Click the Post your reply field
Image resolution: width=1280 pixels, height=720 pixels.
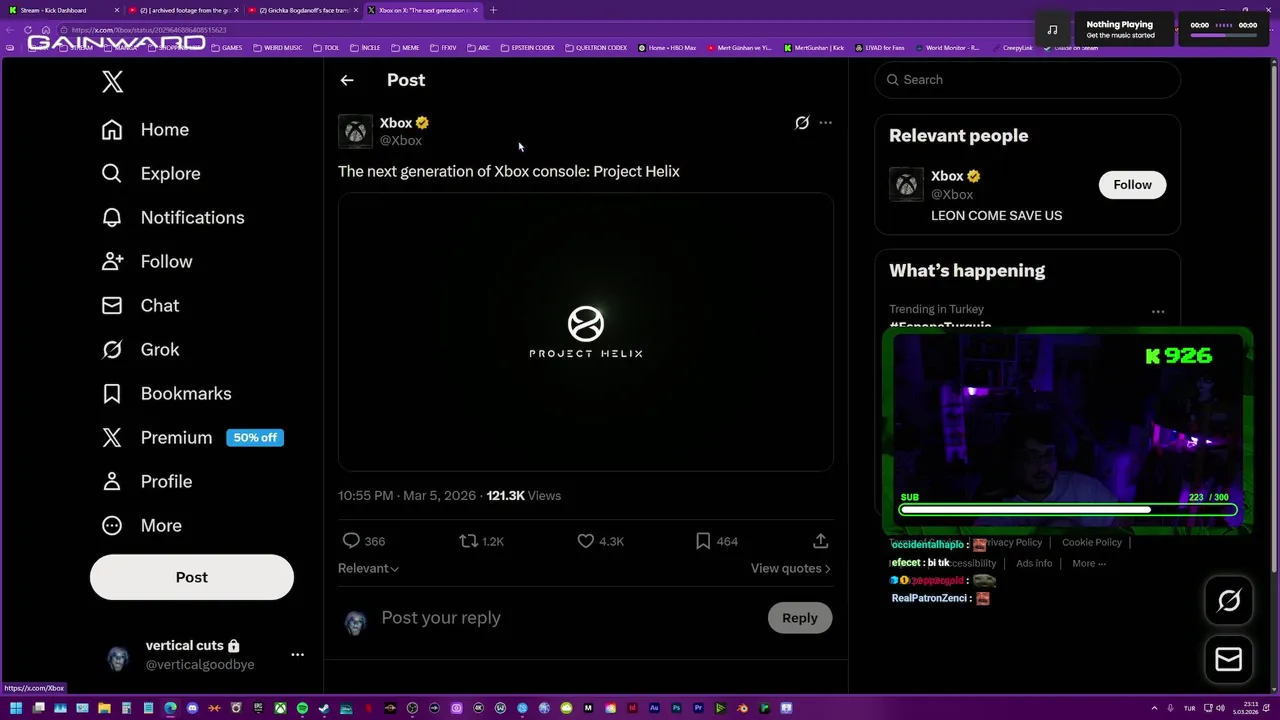click(570, 618)
